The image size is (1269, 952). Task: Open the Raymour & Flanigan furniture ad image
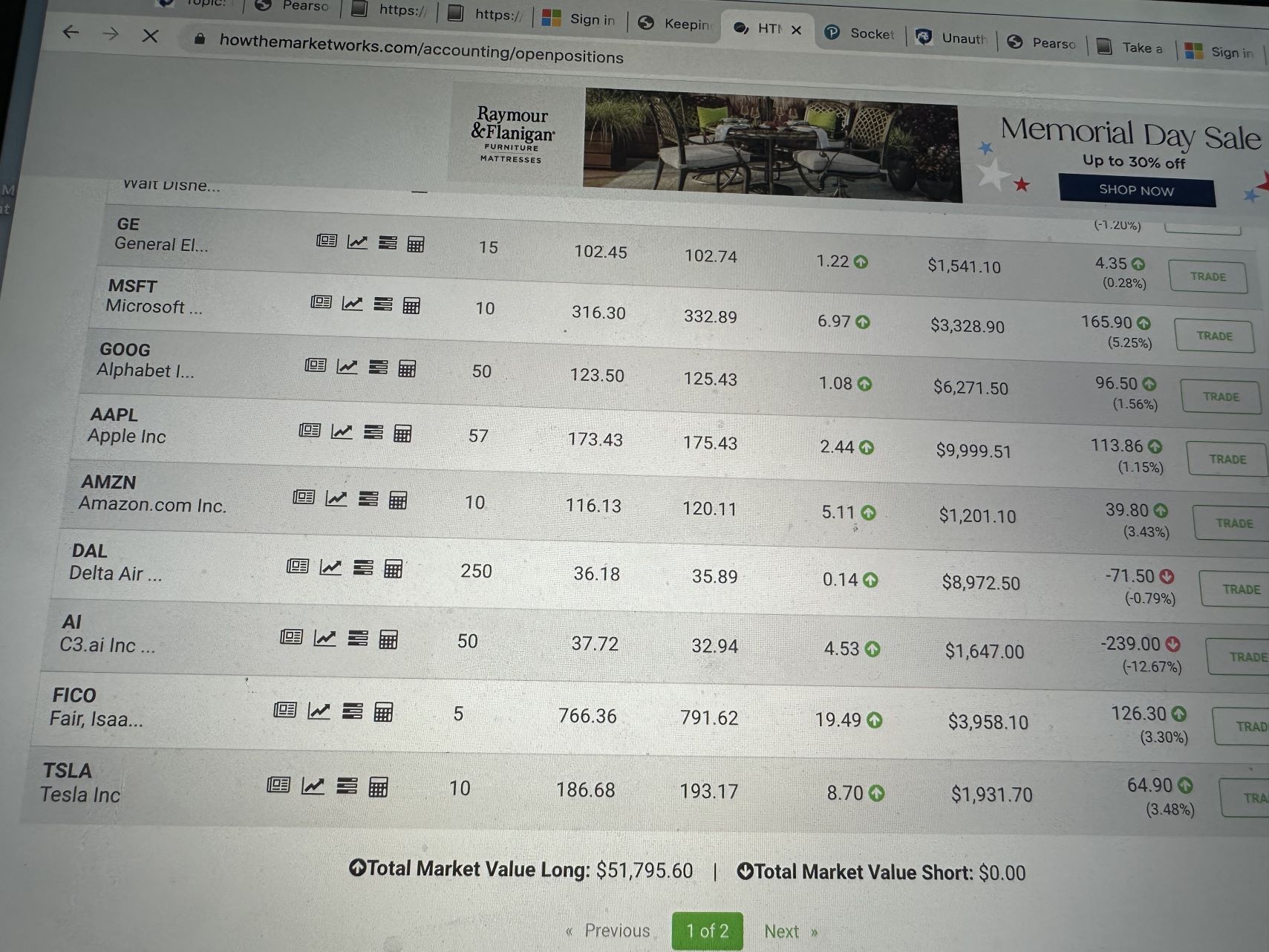coord(772,145)
